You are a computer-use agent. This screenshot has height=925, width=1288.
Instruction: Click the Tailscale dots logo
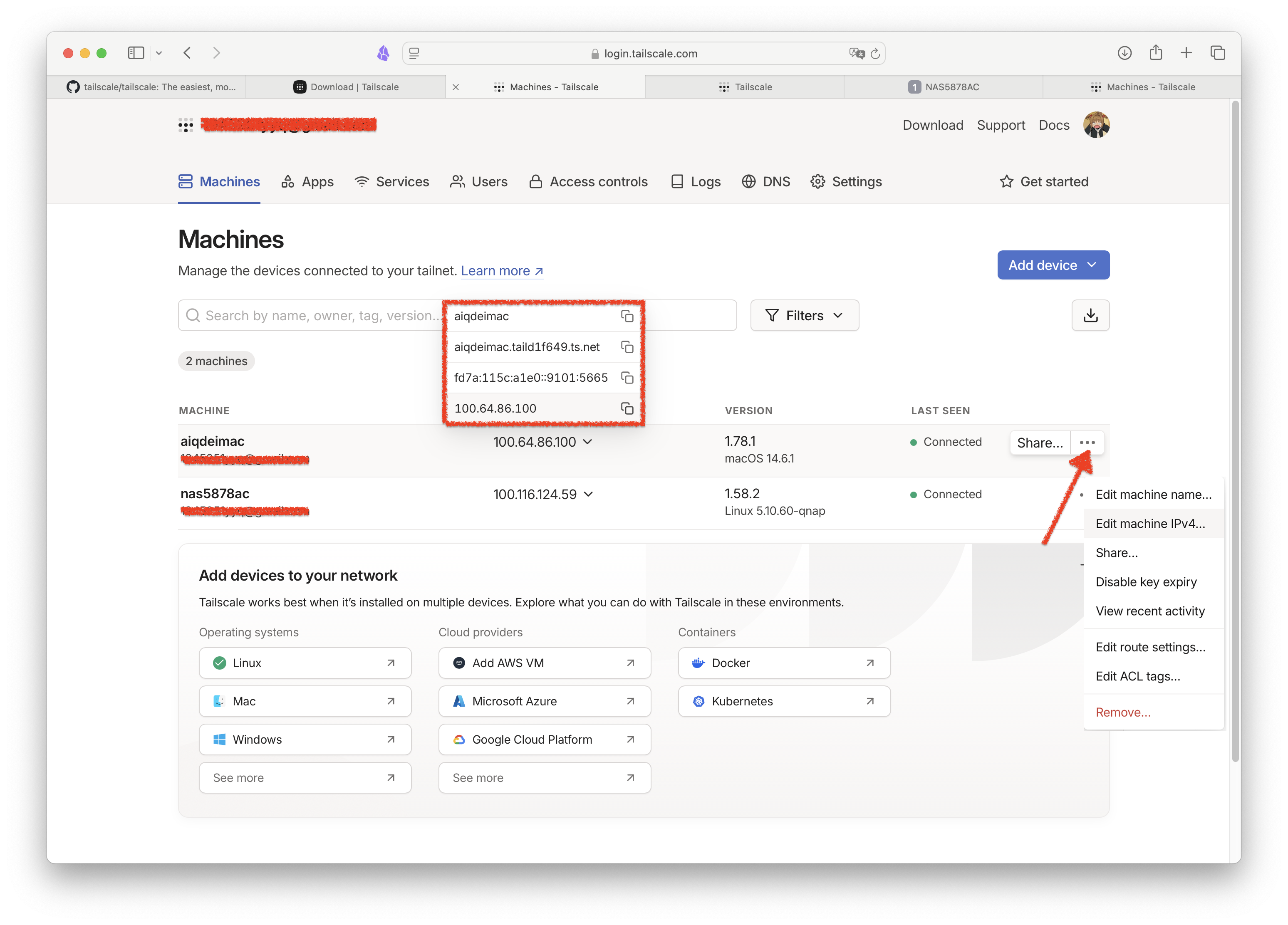186,126
